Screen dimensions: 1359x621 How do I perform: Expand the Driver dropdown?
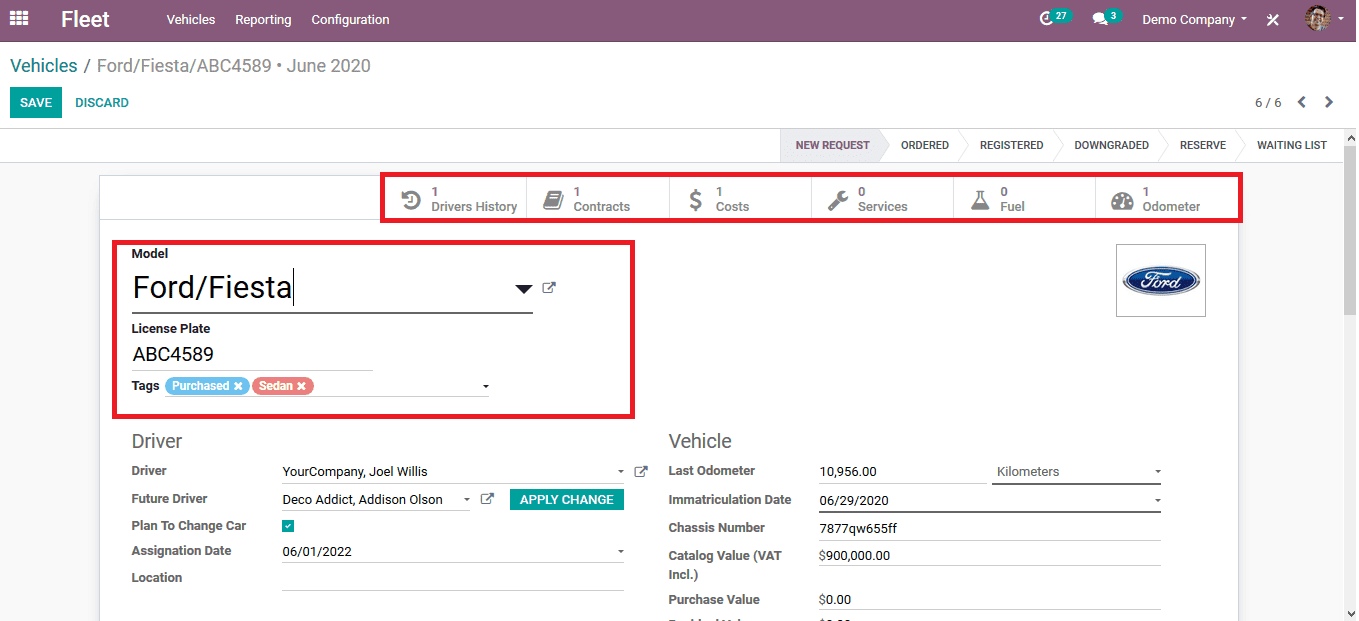point(620,472)
